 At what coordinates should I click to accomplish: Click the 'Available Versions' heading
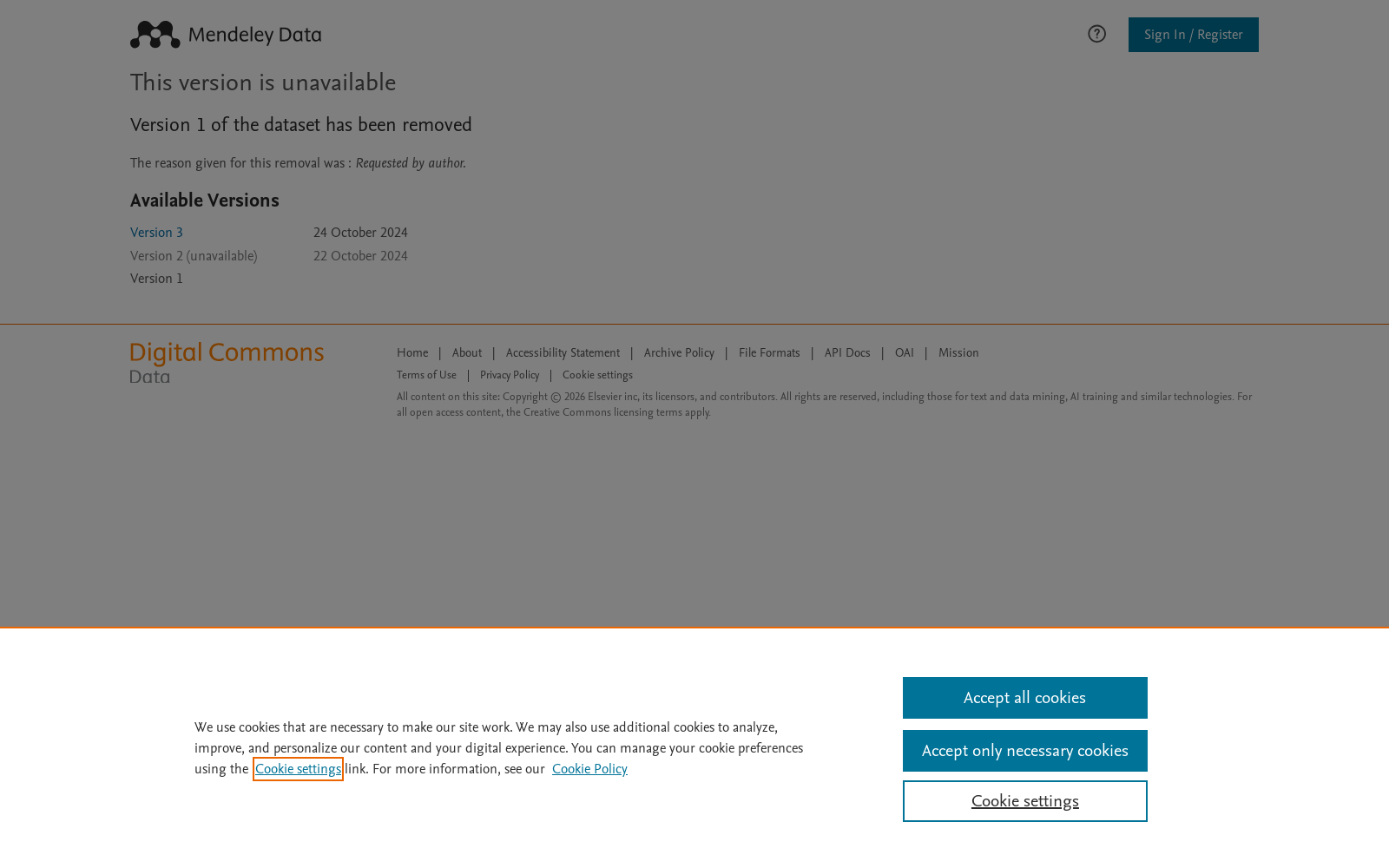(x=205, y=201)
